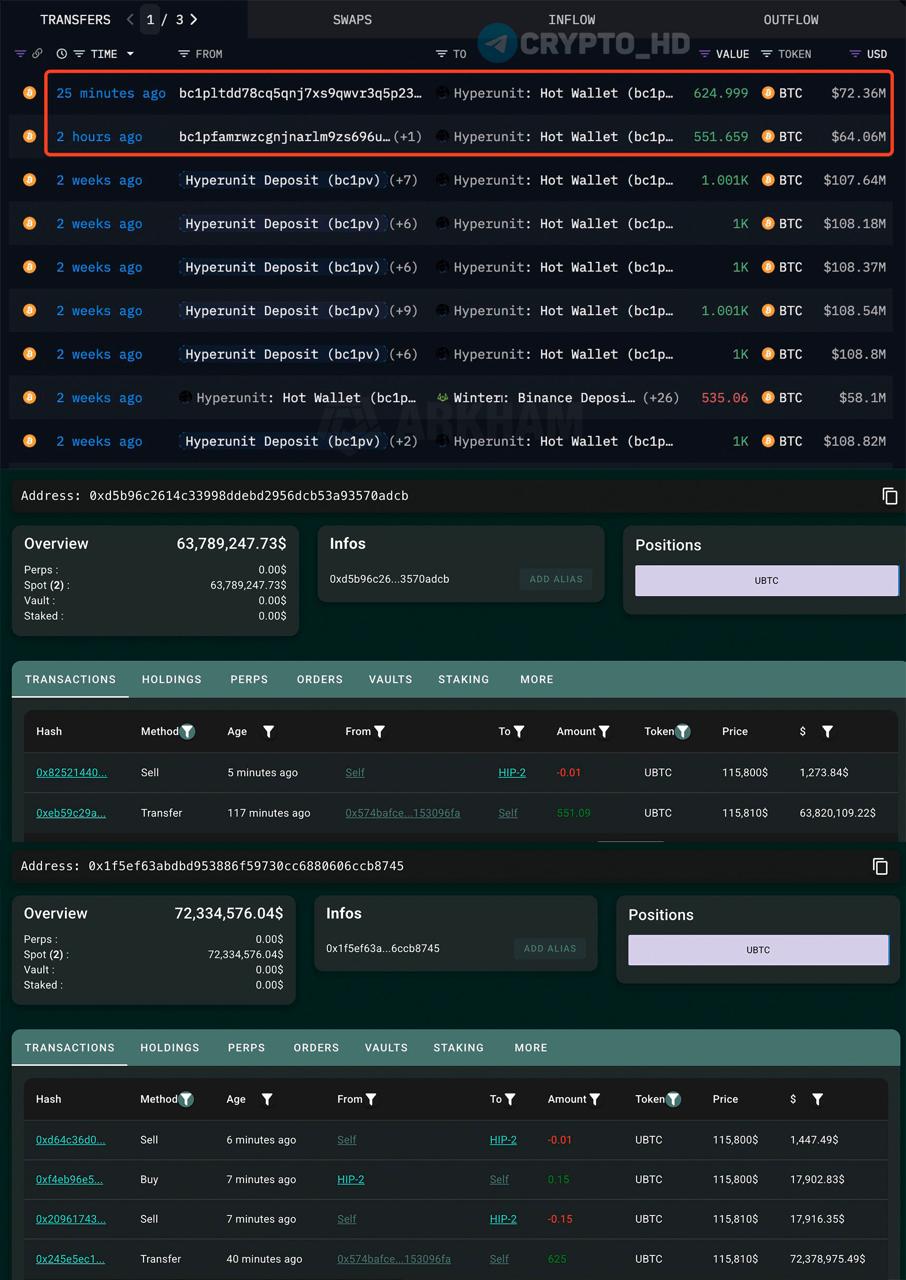This screenshot has height=1280, width=906.
Task: Go to next transfers page arrow
Action: (x=194, y=19)
